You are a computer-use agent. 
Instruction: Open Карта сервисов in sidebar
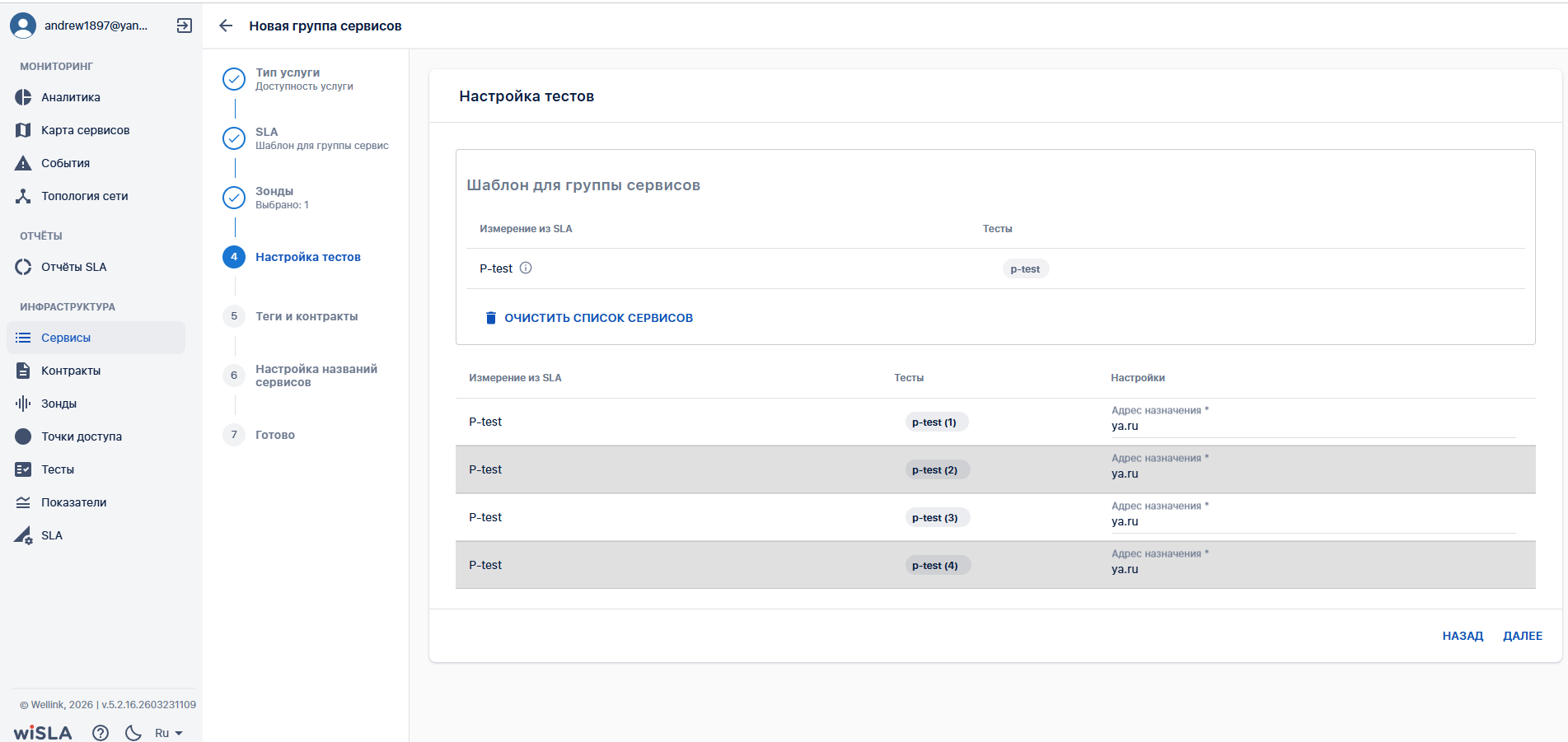pyautogui.click(x=96, y=130)
